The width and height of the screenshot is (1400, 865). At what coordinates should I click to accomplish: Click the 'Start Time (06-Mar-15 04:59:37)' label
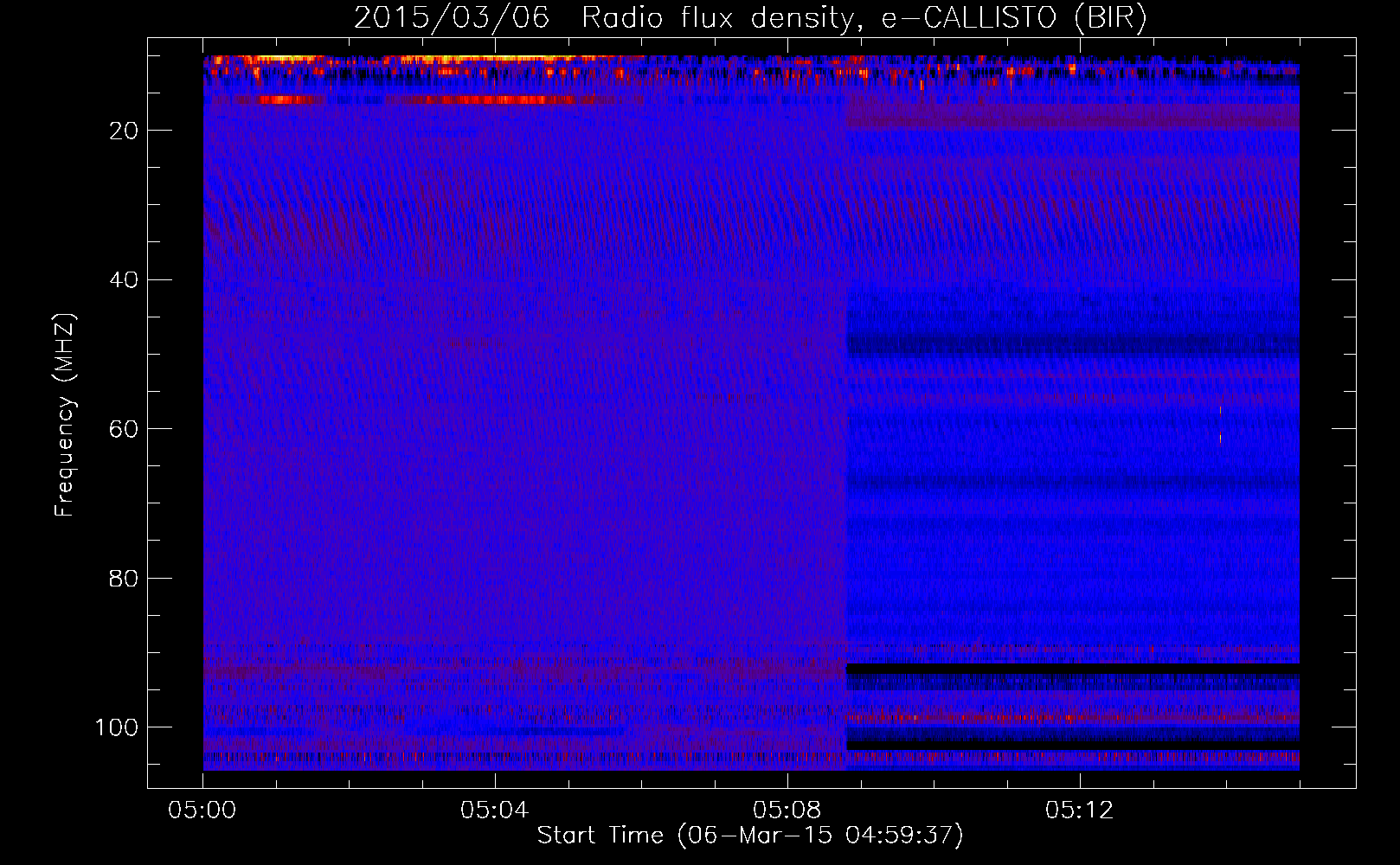pos(750,836)
